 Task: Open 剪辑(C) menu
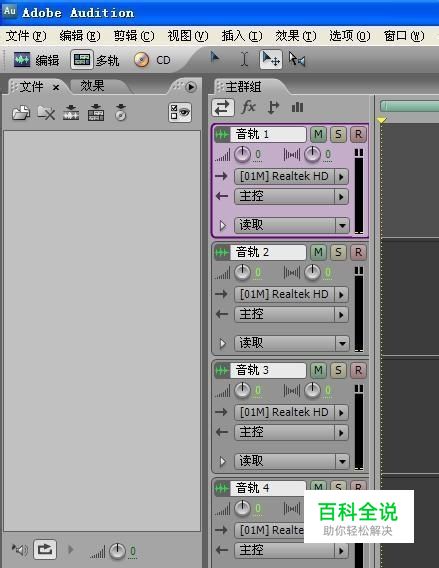[x=134, y=36]
